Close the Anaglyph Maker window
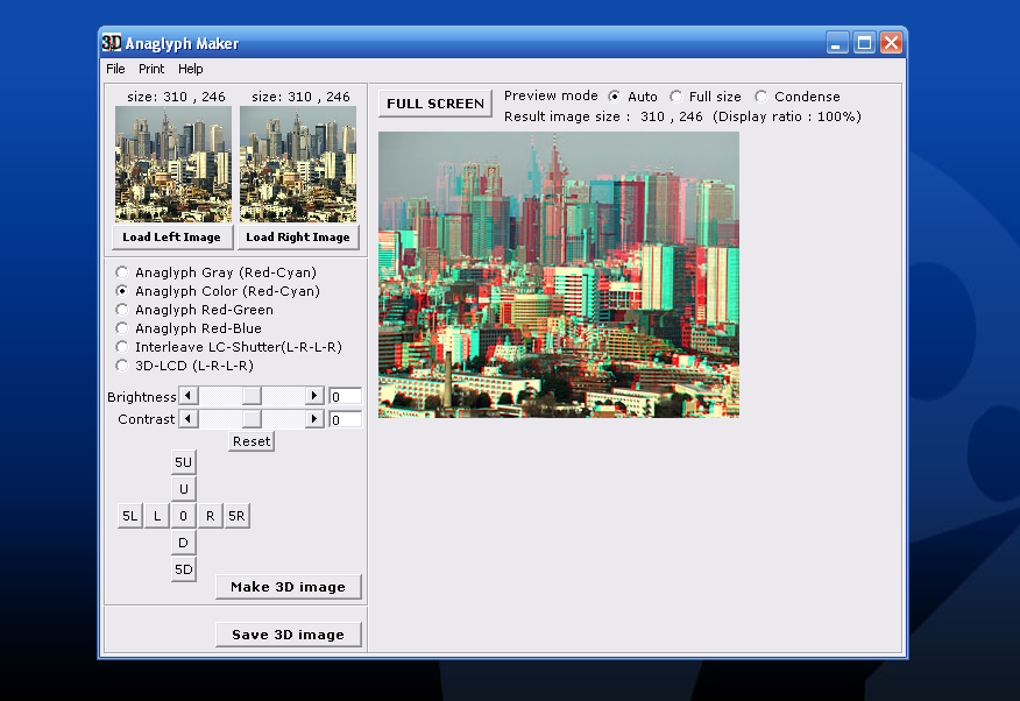The image size is (1020, 701). click(x=891, y=43)
